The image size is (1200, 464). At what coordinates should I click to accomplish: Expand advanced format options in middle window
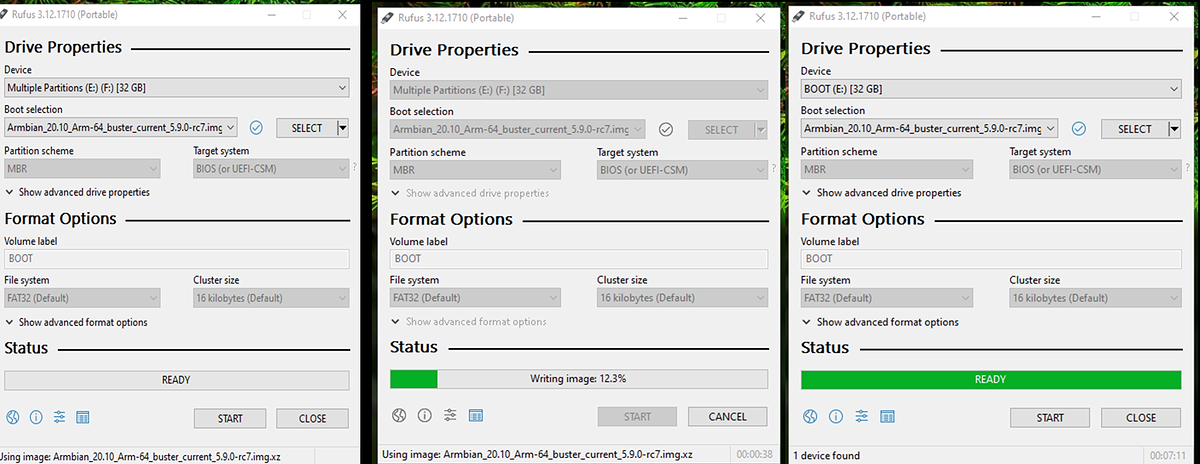(469, 322)
